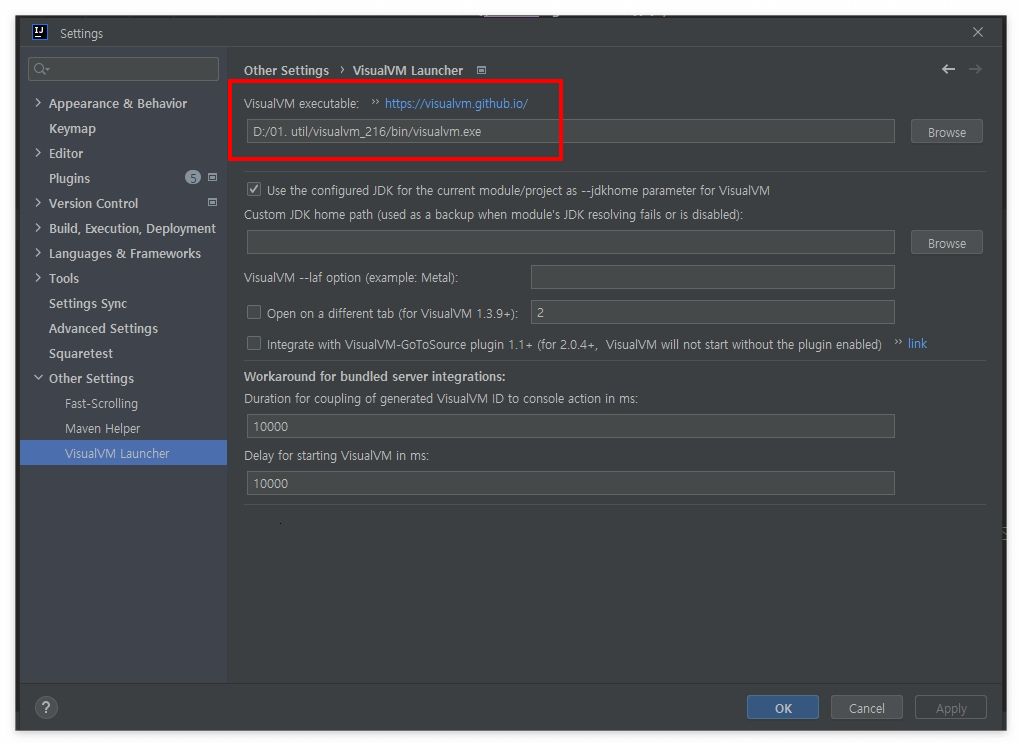Open help with the question mark icon
The height and width of the screenshot is (746, 1022).
pyautogui.click(x=46, y=708)
